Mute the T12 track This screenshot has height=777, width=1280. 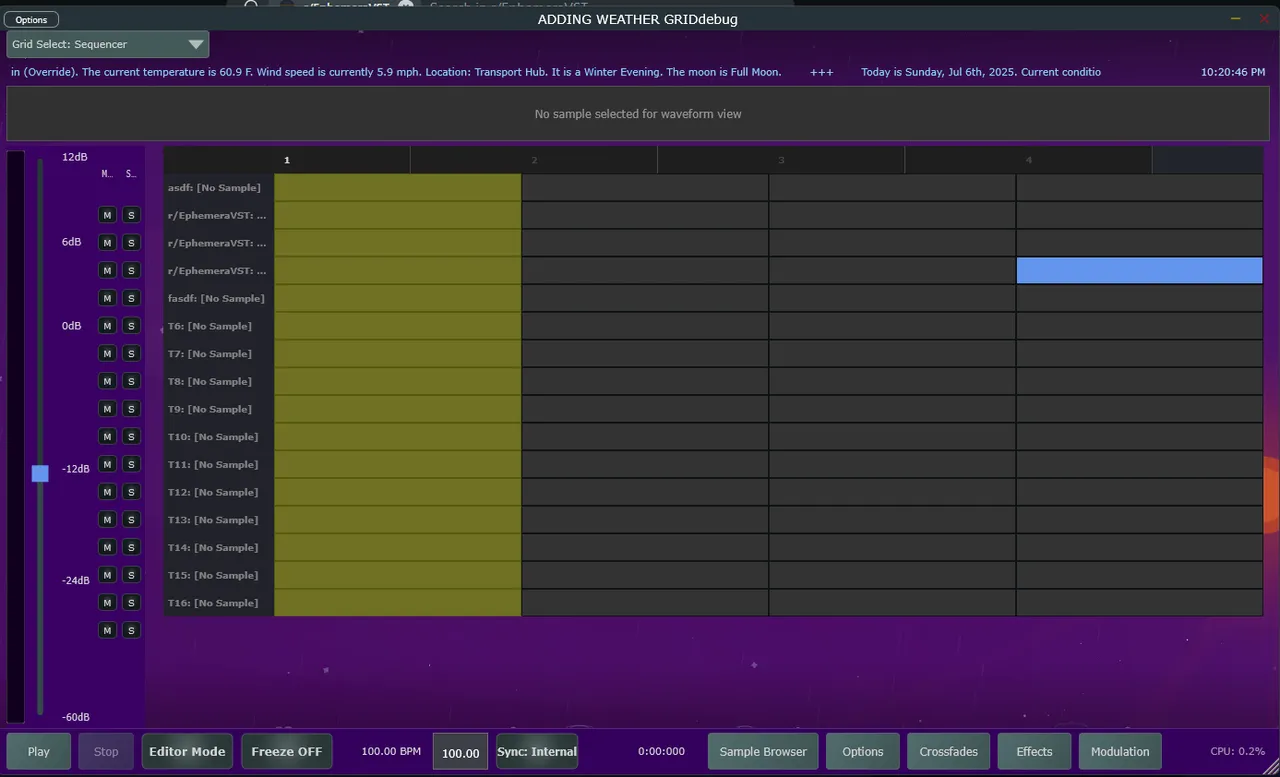(107, 519)
